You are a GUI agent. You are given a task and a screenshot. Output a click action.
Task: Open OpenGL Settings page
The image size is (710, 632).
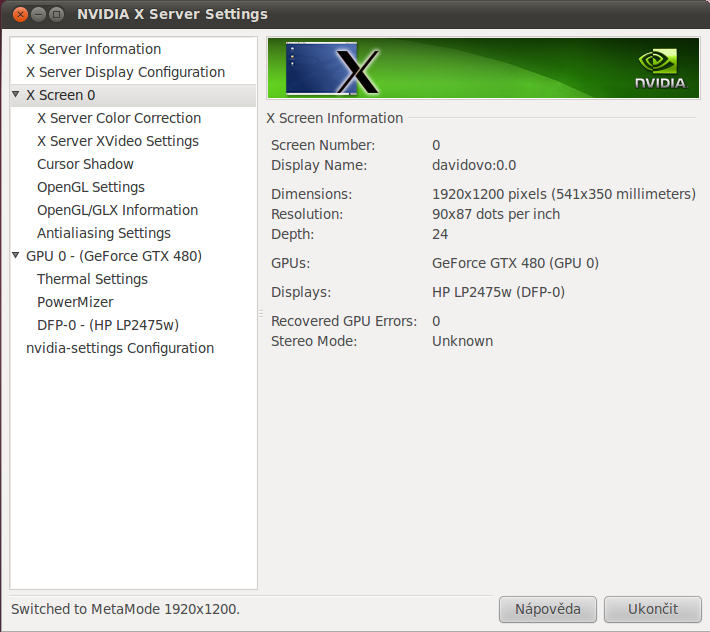pyautogui.click(x=91, y=187)
